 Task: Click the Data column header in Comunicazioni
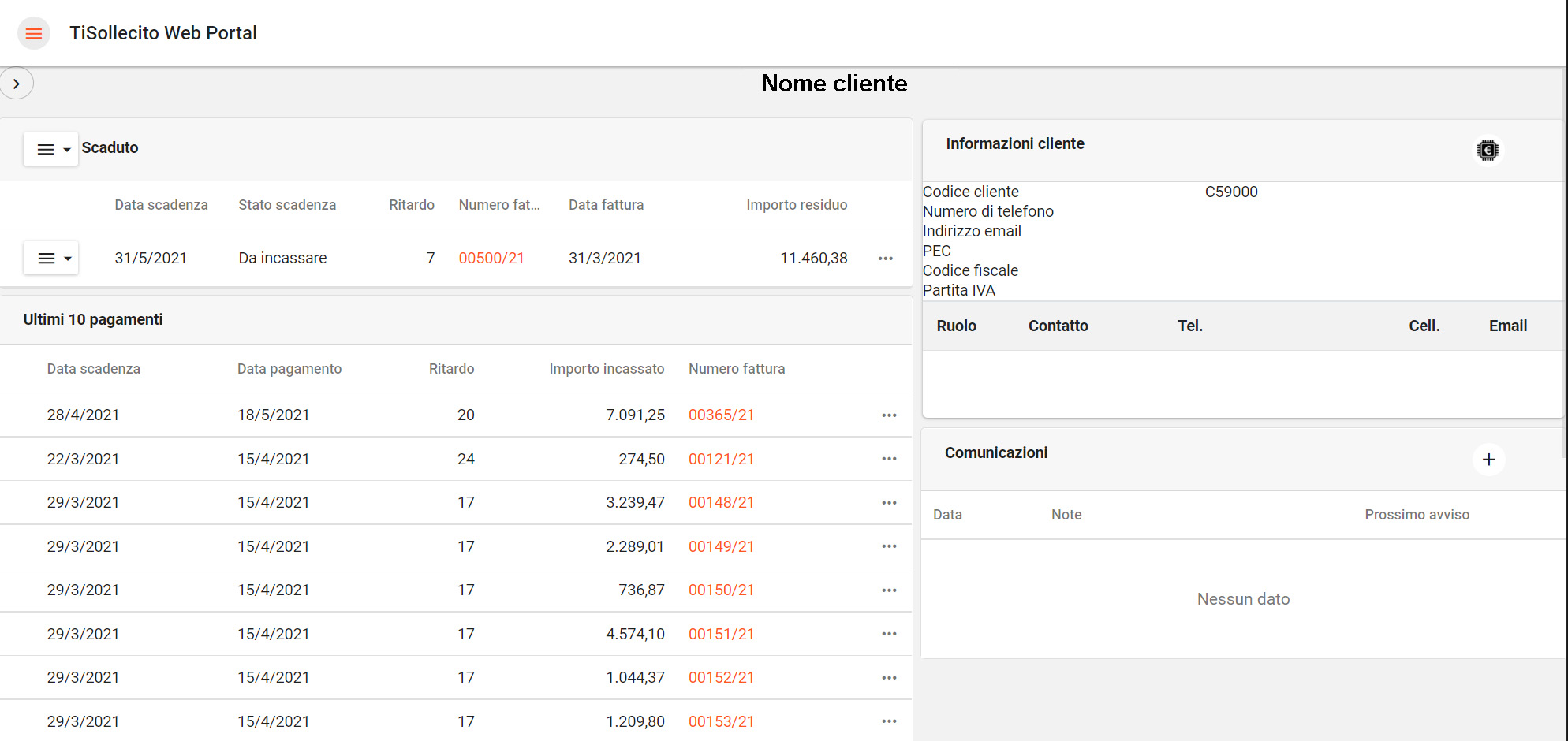[x=947, y=515]
